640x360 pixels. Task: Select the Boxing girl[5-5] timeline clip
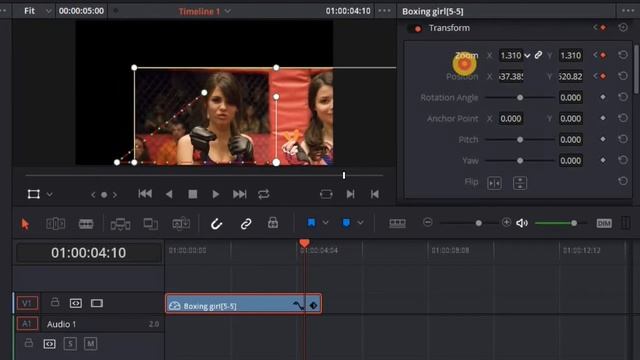[243, 304]
